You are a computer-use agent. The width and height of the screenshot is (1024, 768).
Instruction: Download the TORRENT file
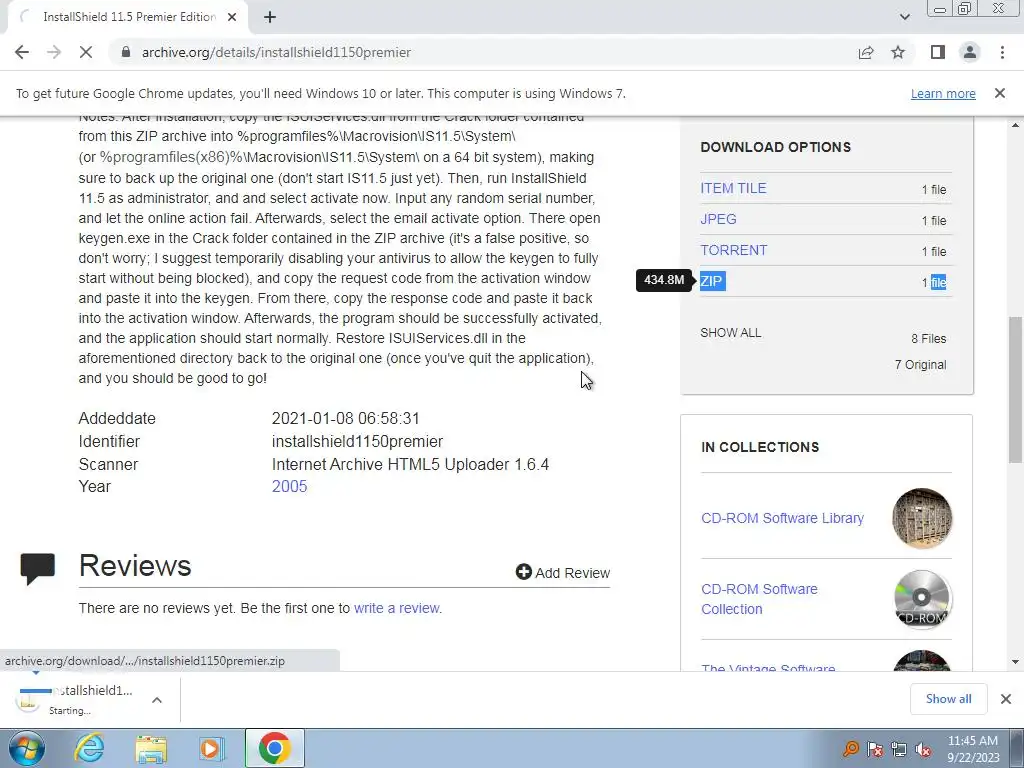(x=733, y=250)
